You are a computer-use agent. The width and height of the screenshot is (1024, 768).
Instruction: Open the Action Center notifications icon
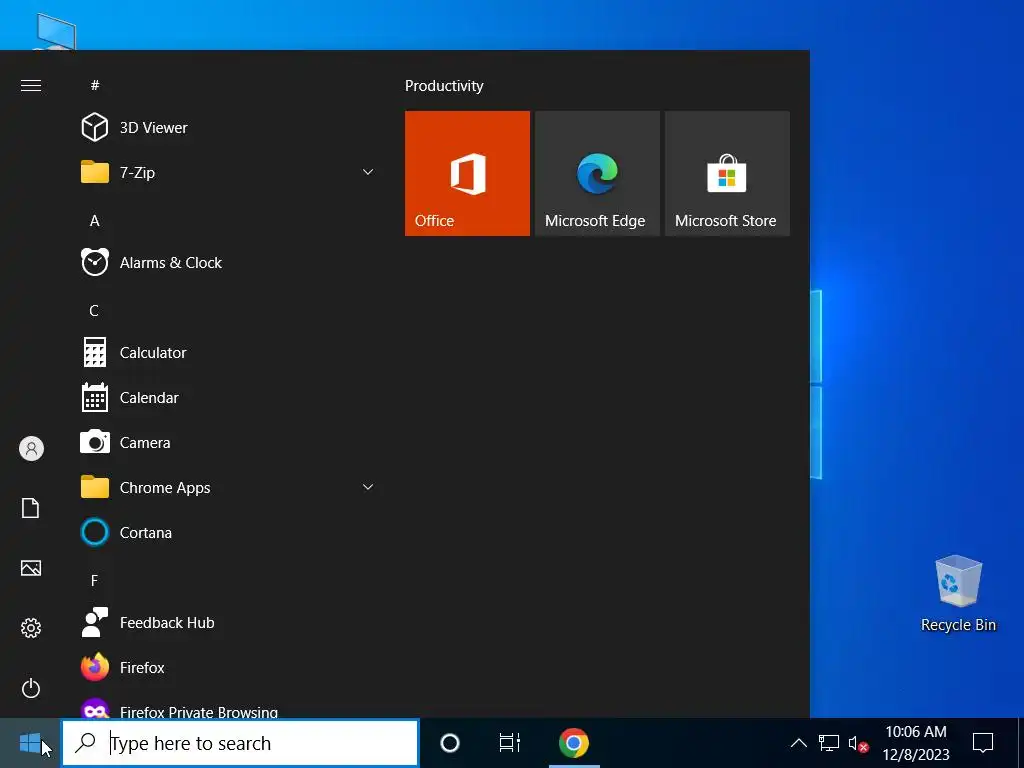click(983, 743)
